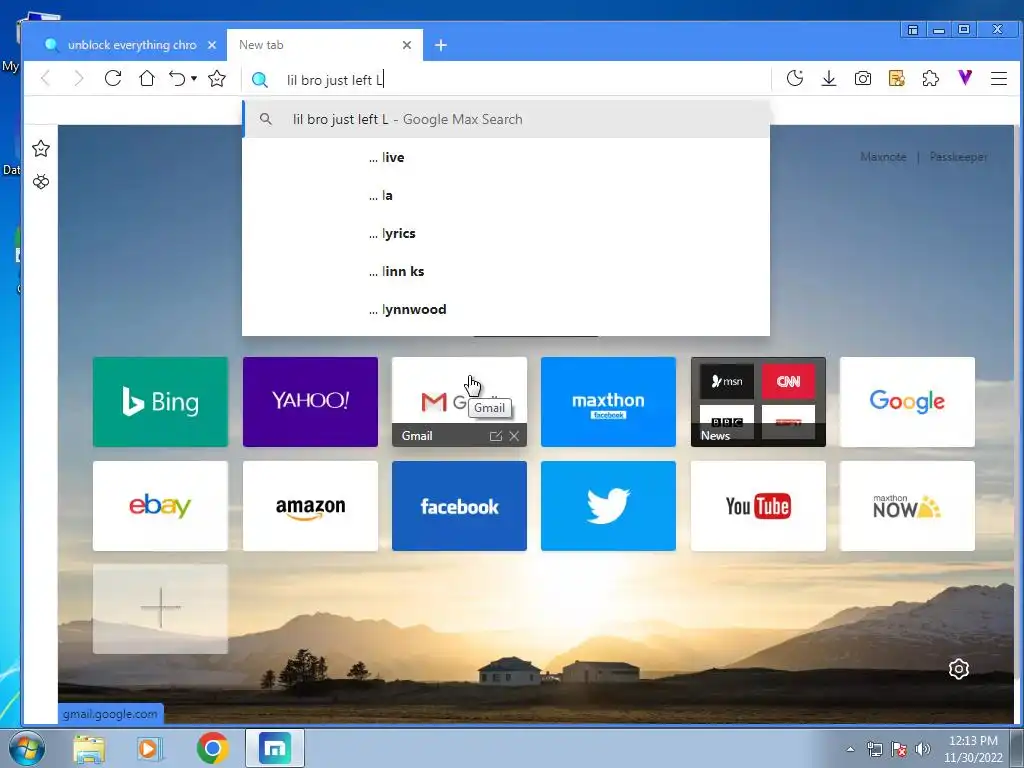Image resolution: width=1024 pixels, height=768 pixels.
Task: Open the volume speaker tray icon
Action: tap(923, 749)
